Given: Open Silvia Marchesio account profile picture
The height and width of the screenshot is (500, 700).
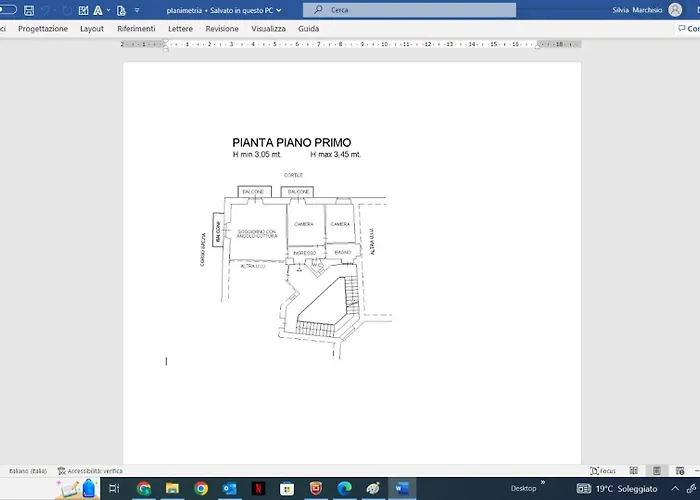Looking at the screenshot, I should [675, 9].
